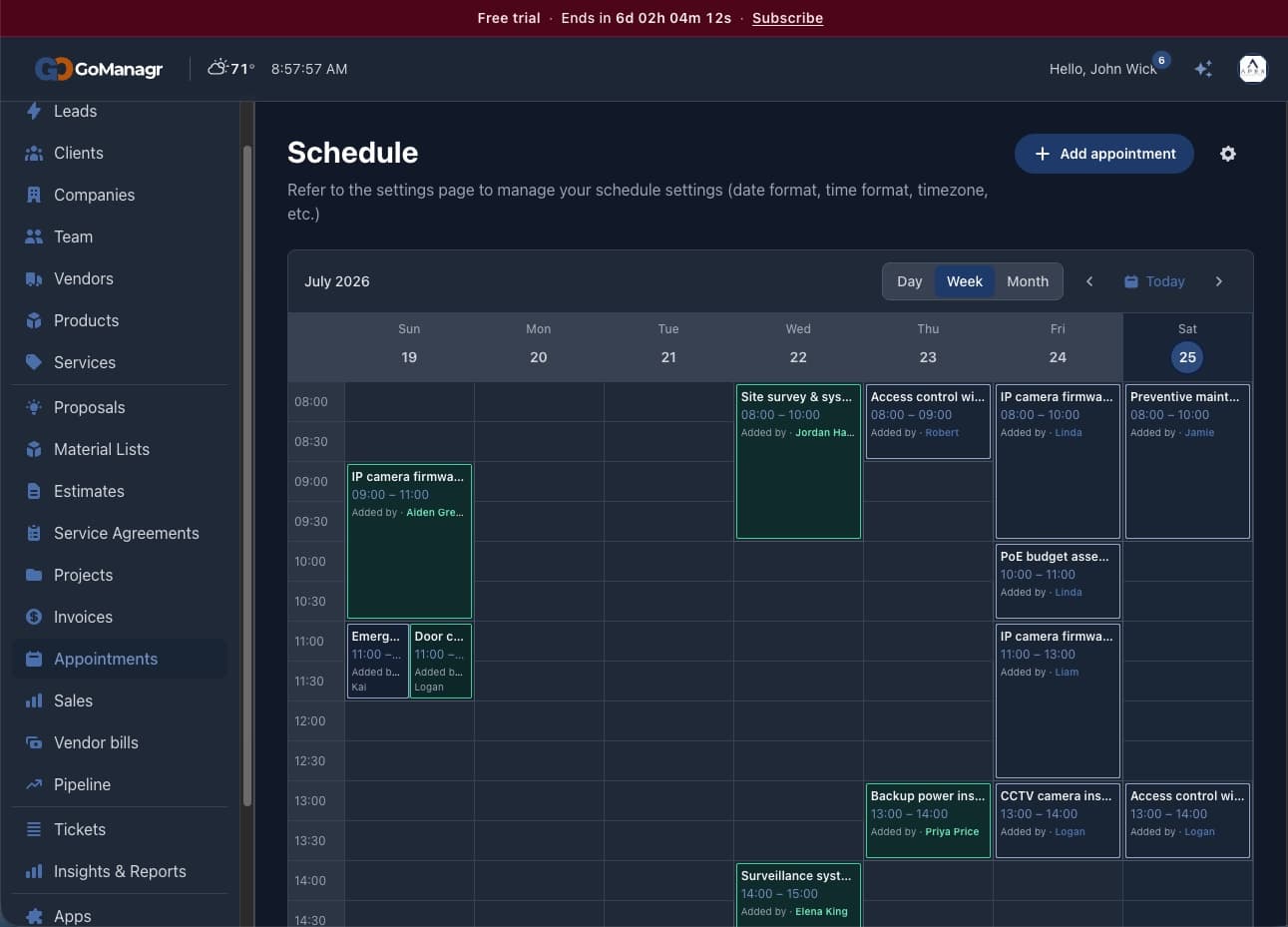Click the Material Lists cube icon

pyautogui.click(x=34, y=449)
